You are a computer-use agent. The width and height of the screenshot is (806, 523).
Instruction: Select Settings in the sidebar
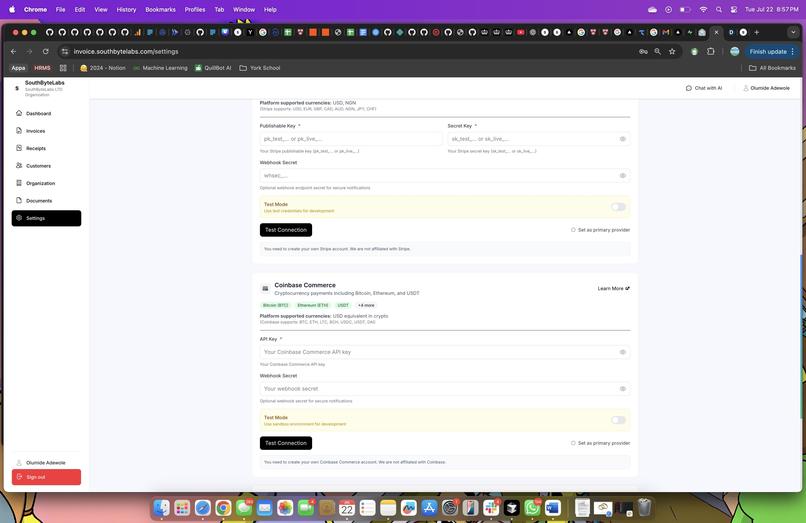pos(46,218)
